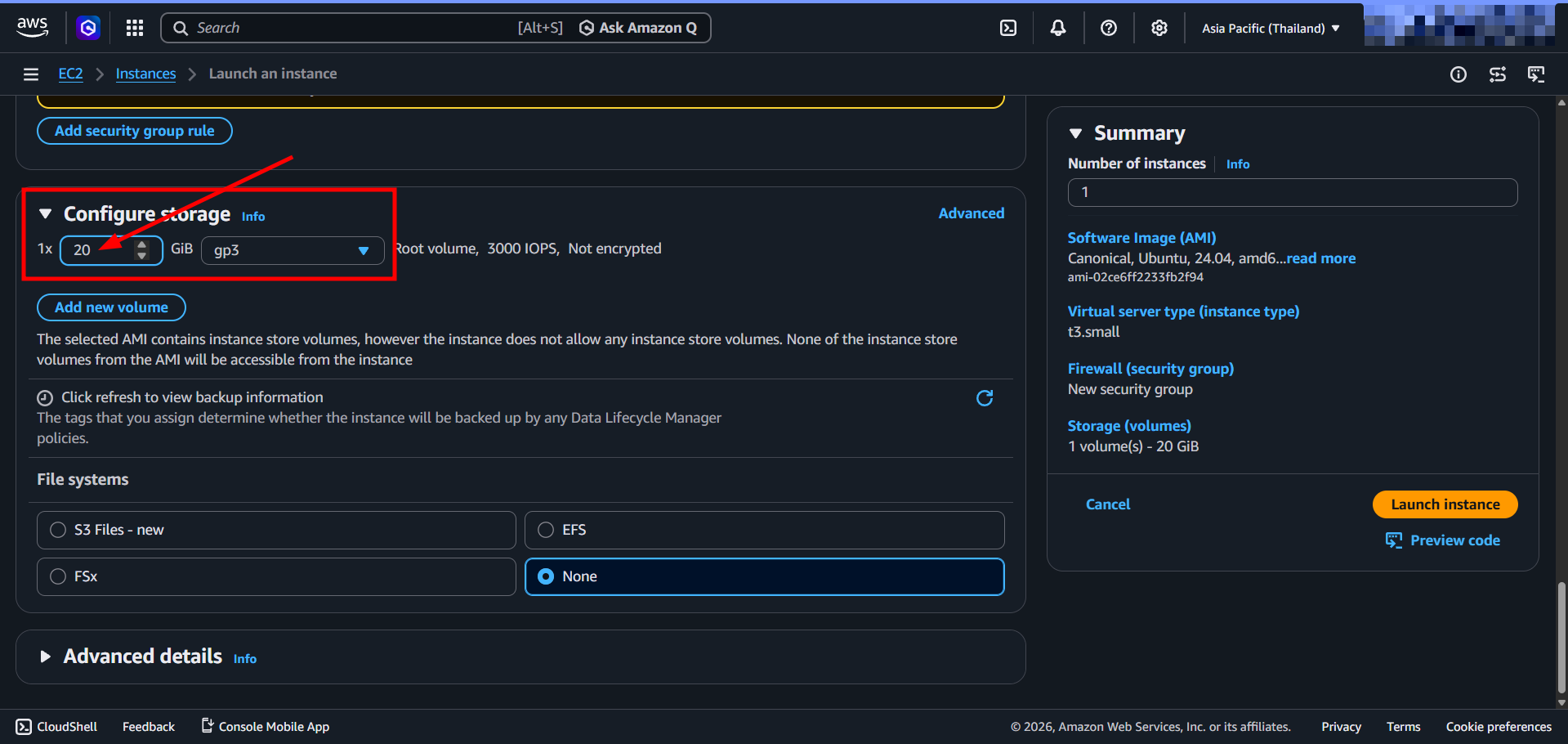
Task: Click the Number of instances input field
Action: [1293, 192]
